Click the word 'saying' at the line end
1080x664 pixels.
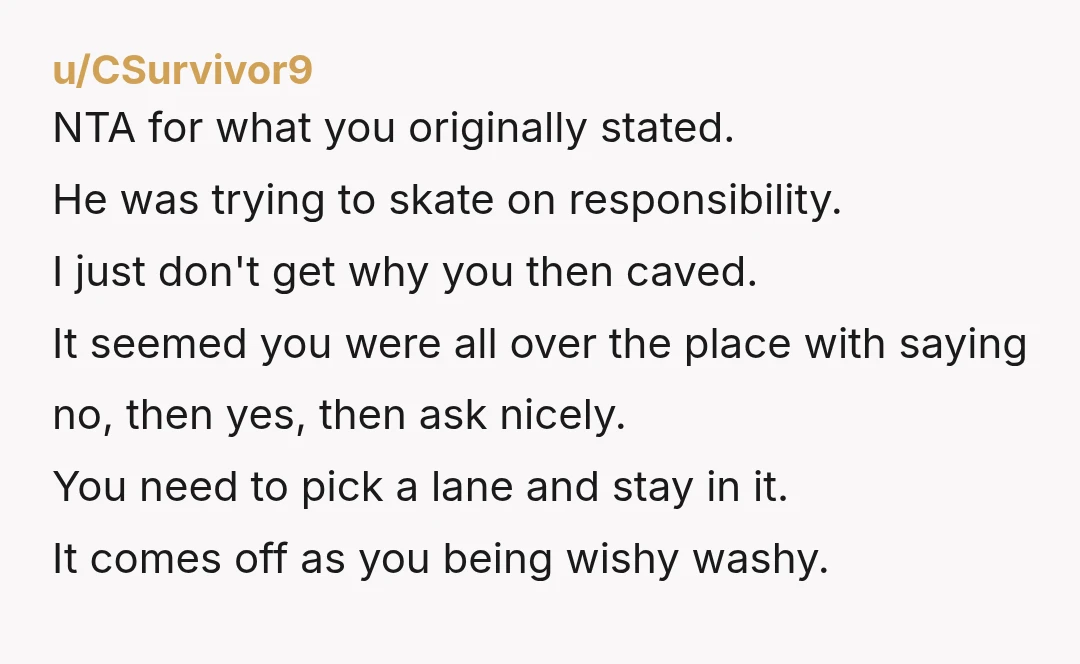[x=963, y=344]
